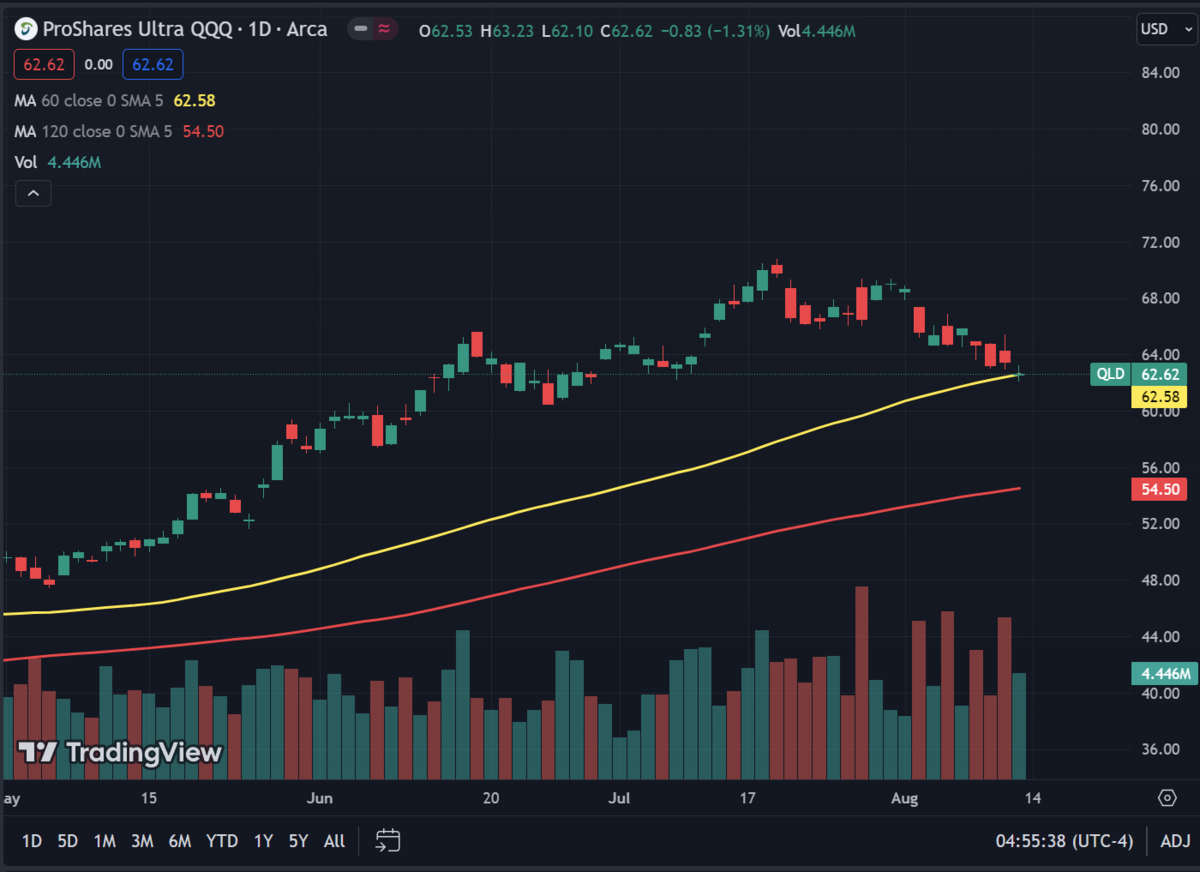
Task: Click the spread value 0.00
Action: pos(98,65)
